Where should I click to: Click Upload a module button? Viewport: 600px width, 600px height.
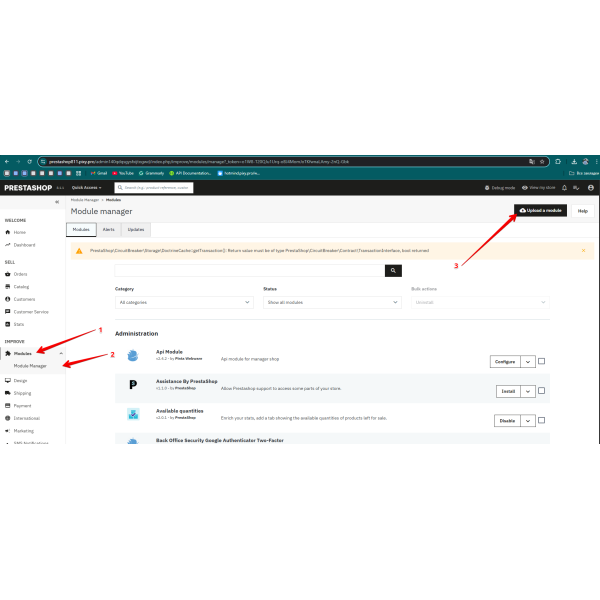540,210
